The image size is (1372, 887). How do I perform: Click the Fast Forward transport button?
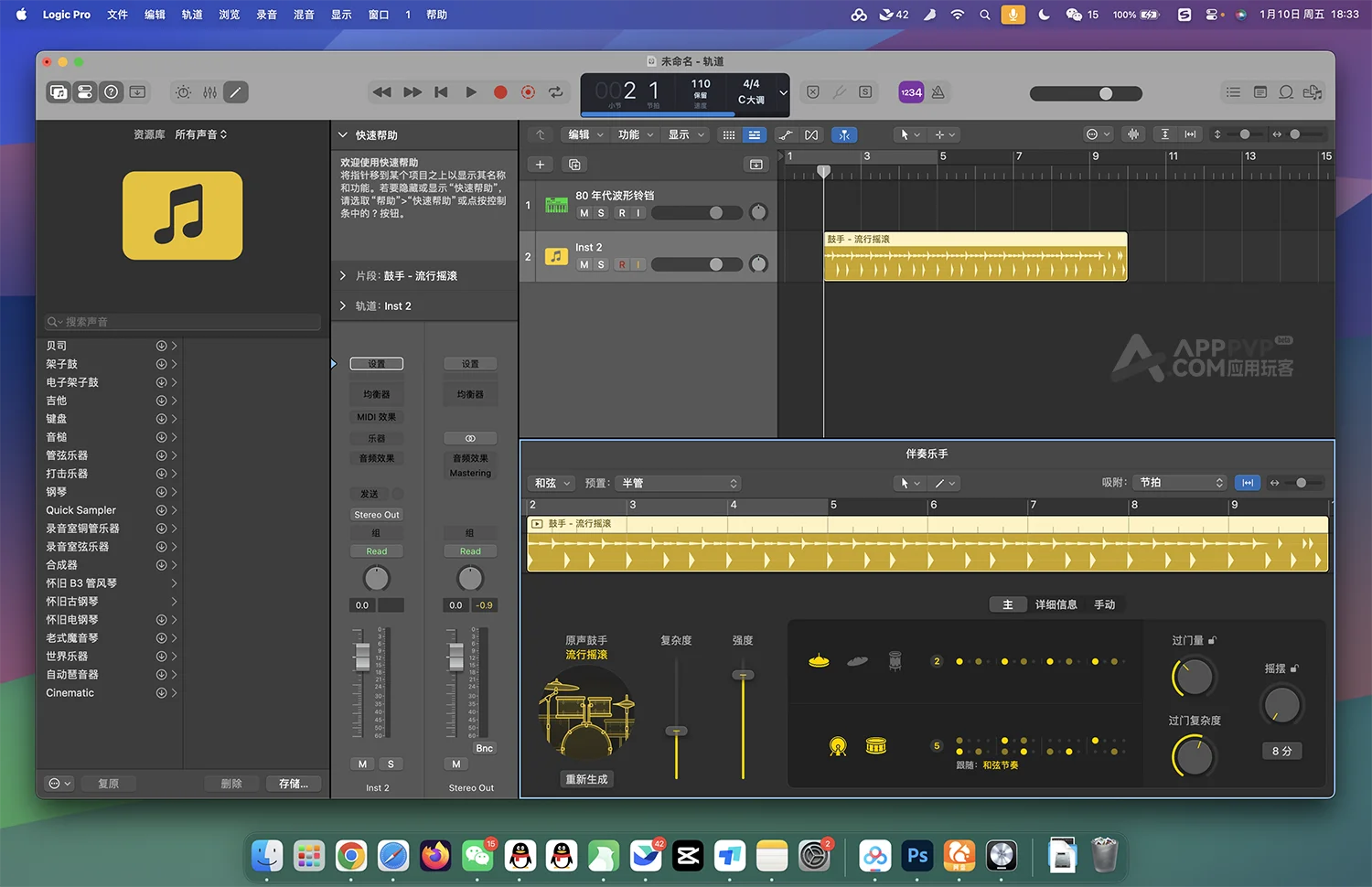click(413, 92)
